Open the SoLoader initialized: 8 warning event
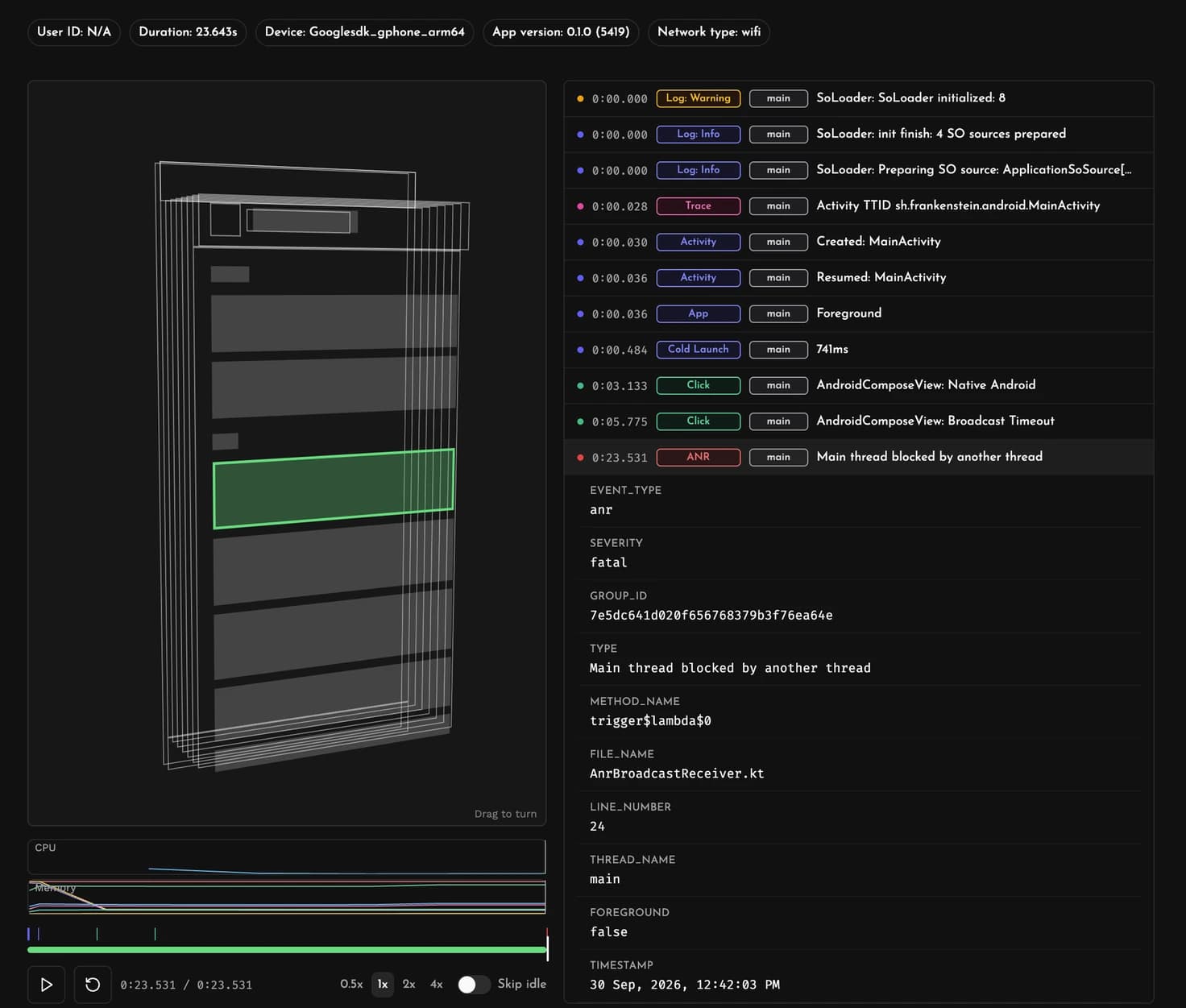 click(859, 98)
